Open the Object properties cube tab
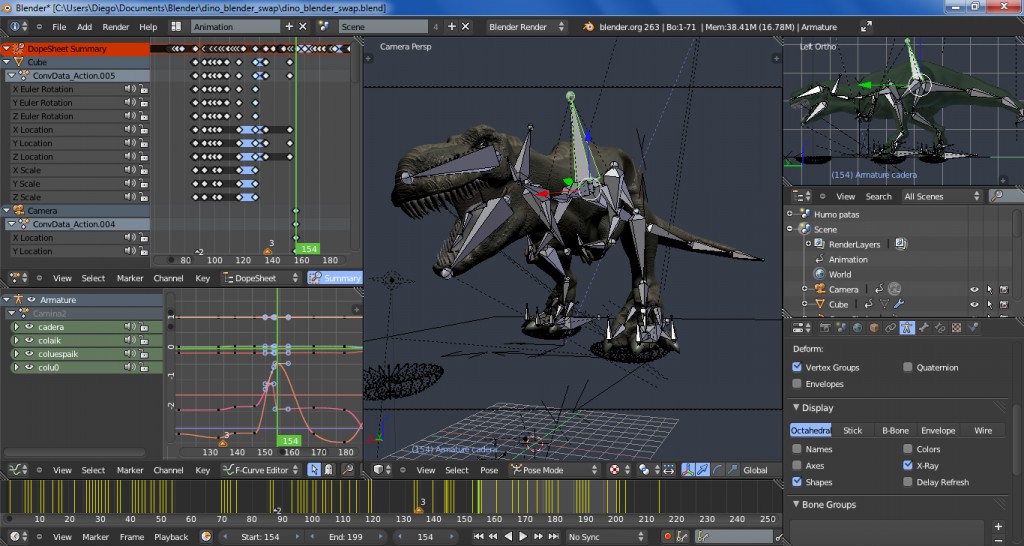 (874, 328)
